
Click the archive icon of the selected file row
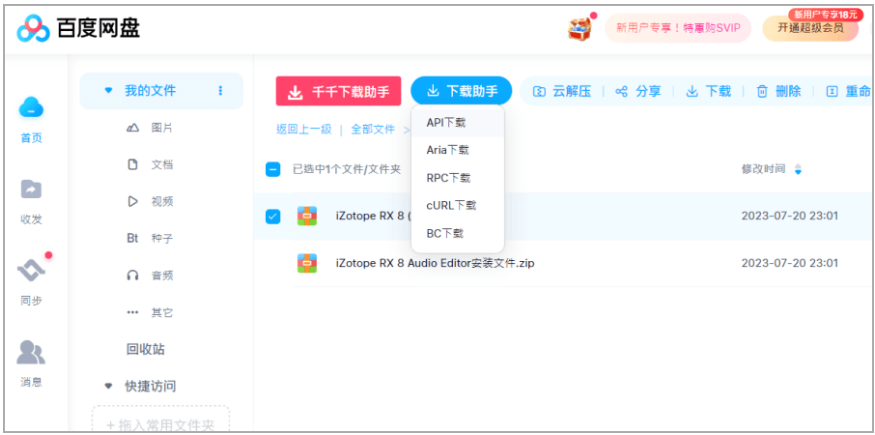point(307,216)
